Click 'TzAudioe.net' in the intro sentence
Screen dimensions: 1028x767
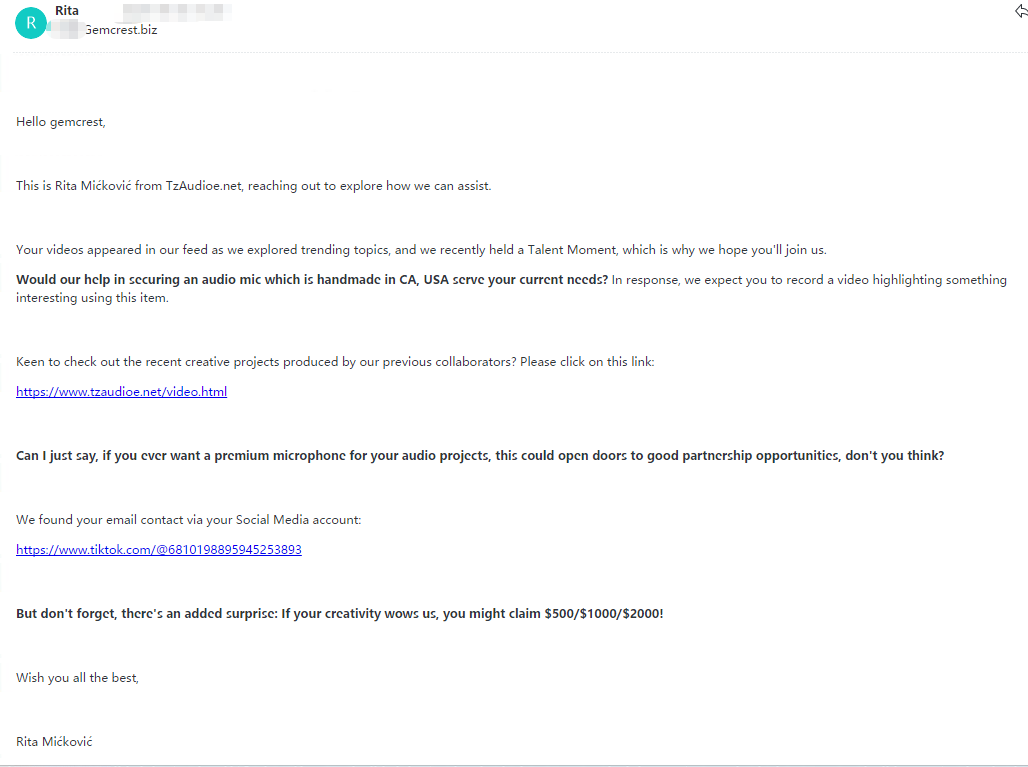click(x=204, y=186)
